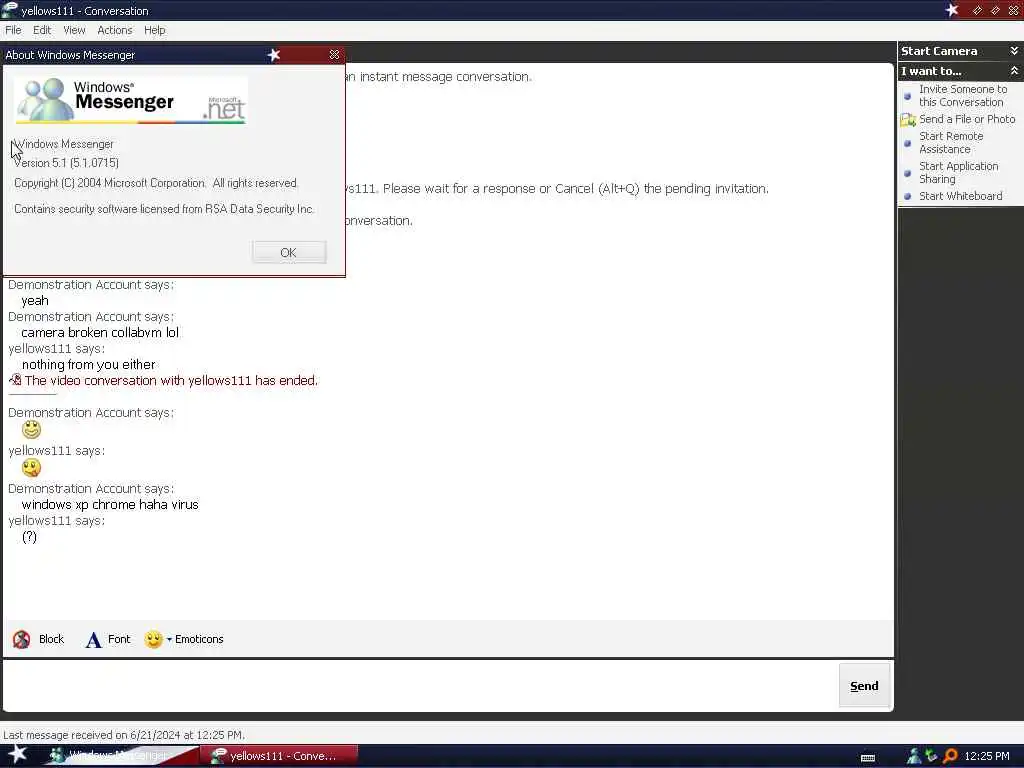Click the video ended notice icon
Image resolution: width=1024 pixels, height=768 pixels.
[x=15, y=380]
